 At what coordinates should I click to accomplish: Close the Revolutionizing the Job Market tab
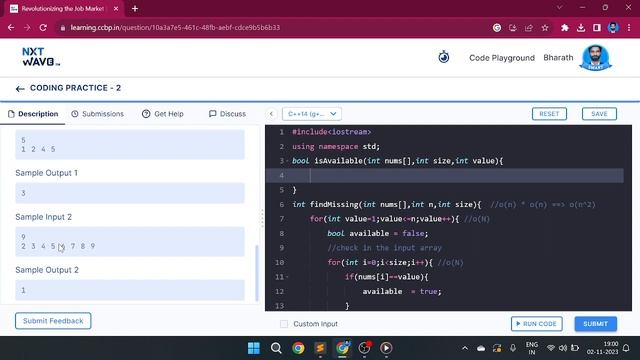point(116,8)
